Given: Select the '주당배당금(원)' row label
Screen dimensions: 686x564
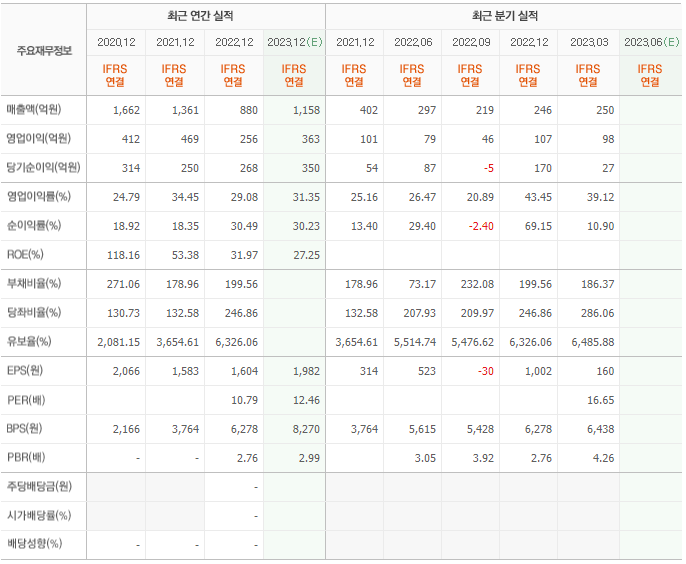Looking at the screenshot, I should pos(39,486).
